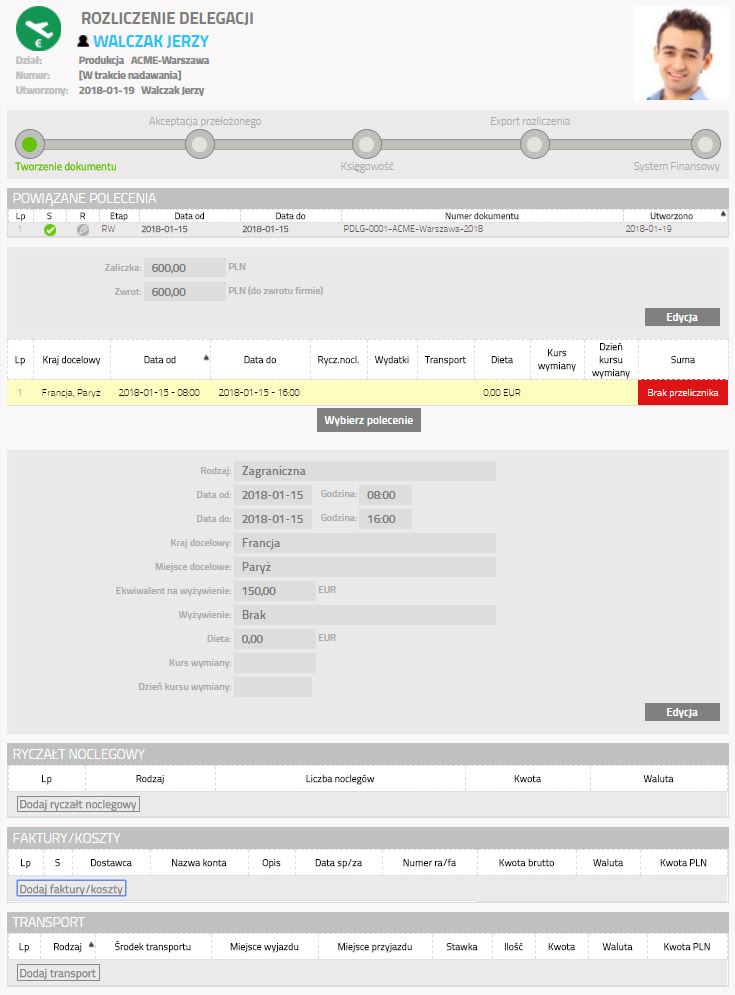Click the employee profile photo
Viewport: 735px width, 995px height.
point(681,53)
